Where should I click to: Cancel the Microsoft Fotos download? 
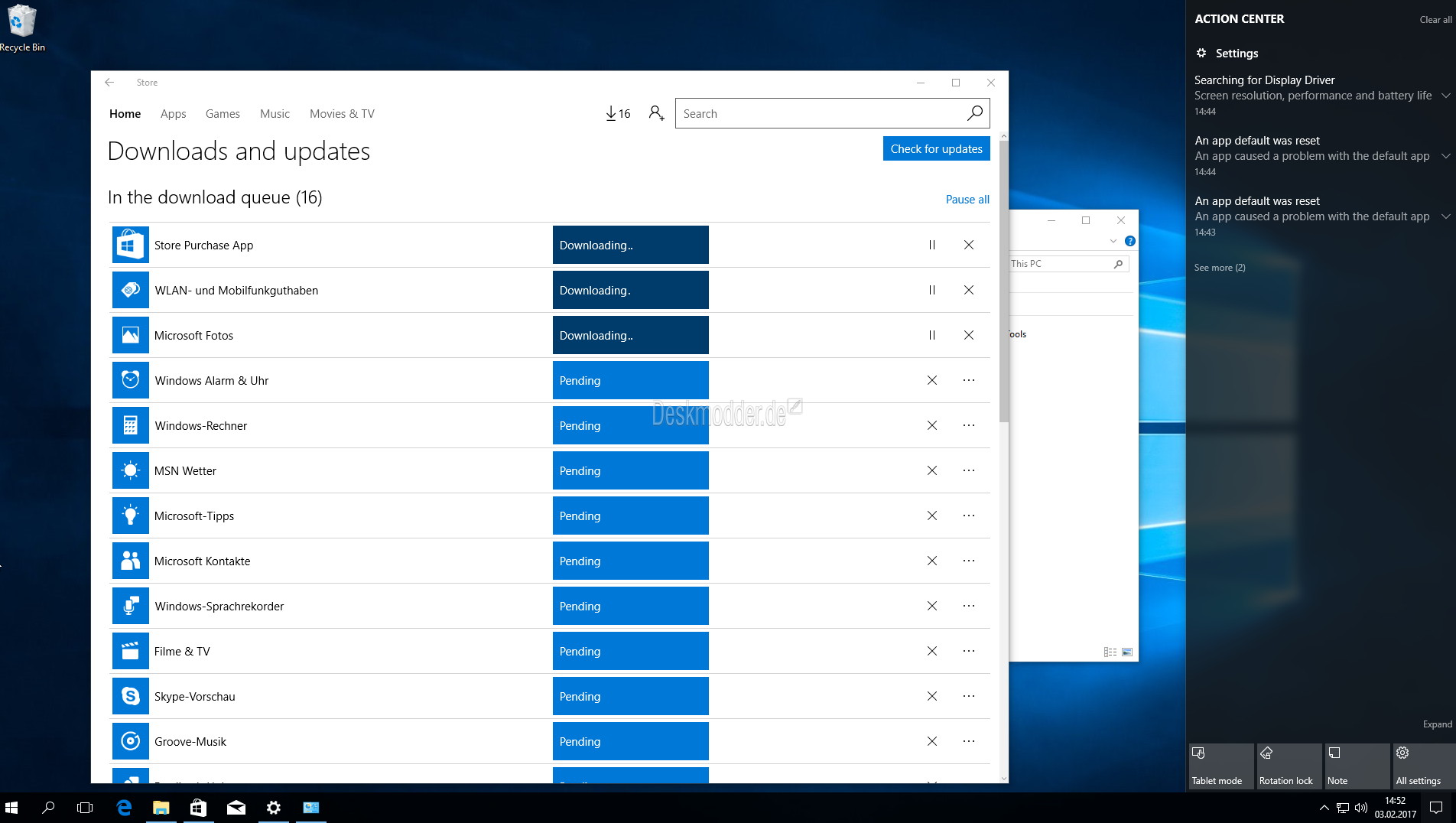pyautogui.click(x=969, y=335)
